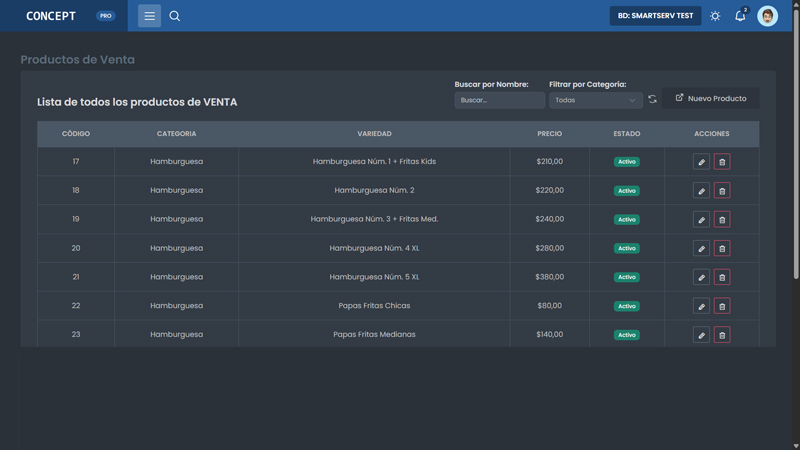Screen dimensions: 800x450
Task: Delete Papas Fritas Chicas product
Action: coord(722,306)
